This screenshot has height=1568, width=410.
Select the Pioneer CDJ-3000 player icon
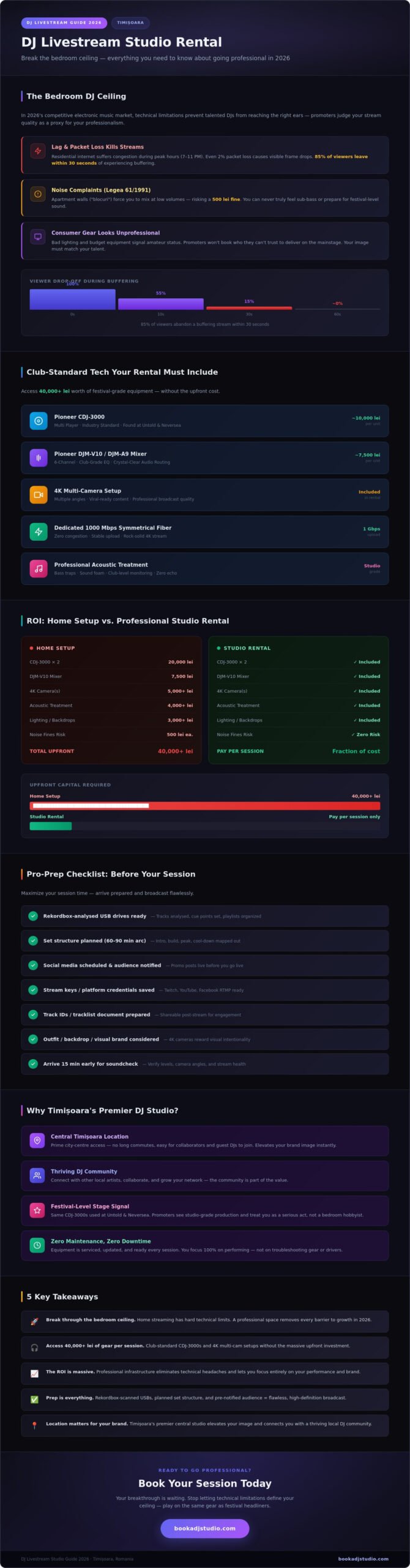[38, 421]
